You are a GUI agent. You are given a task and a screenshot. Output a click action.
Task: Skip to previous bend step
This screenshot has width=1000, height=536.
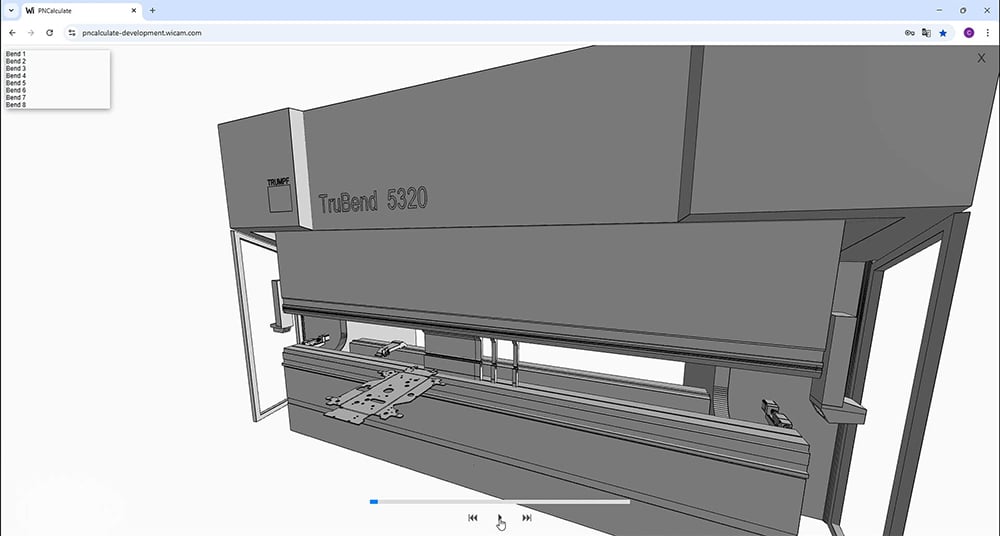point(473,517)
